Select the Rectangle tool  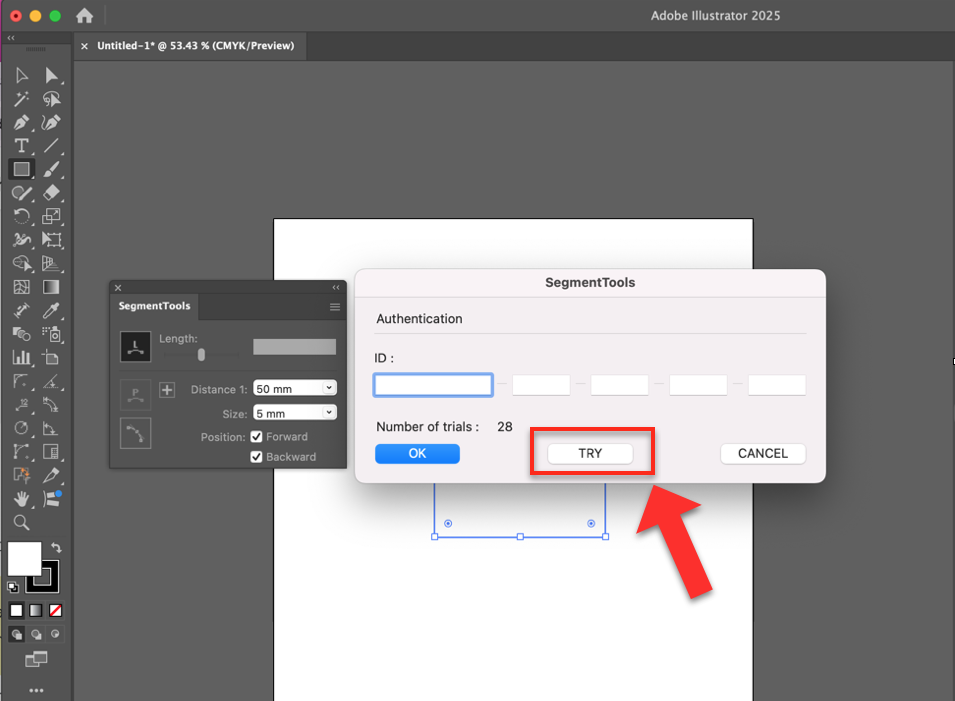[21, 169]
